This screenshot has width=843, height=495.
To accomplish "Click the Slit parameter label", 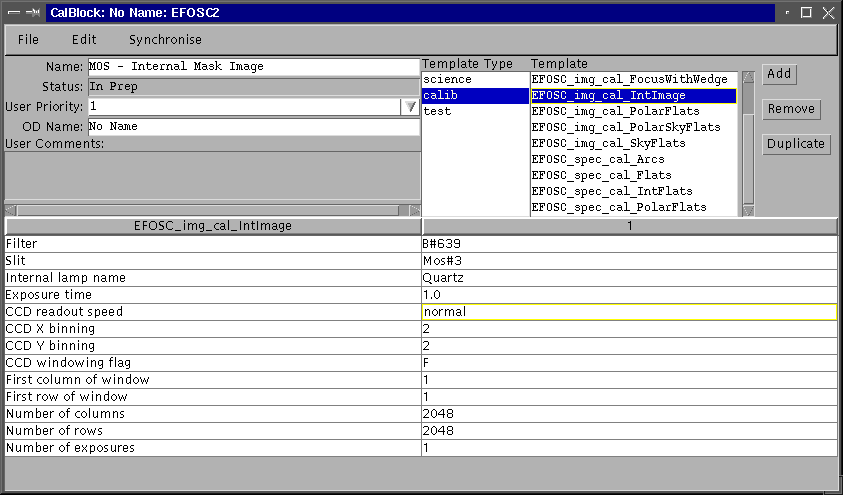I will click(16, 261).
